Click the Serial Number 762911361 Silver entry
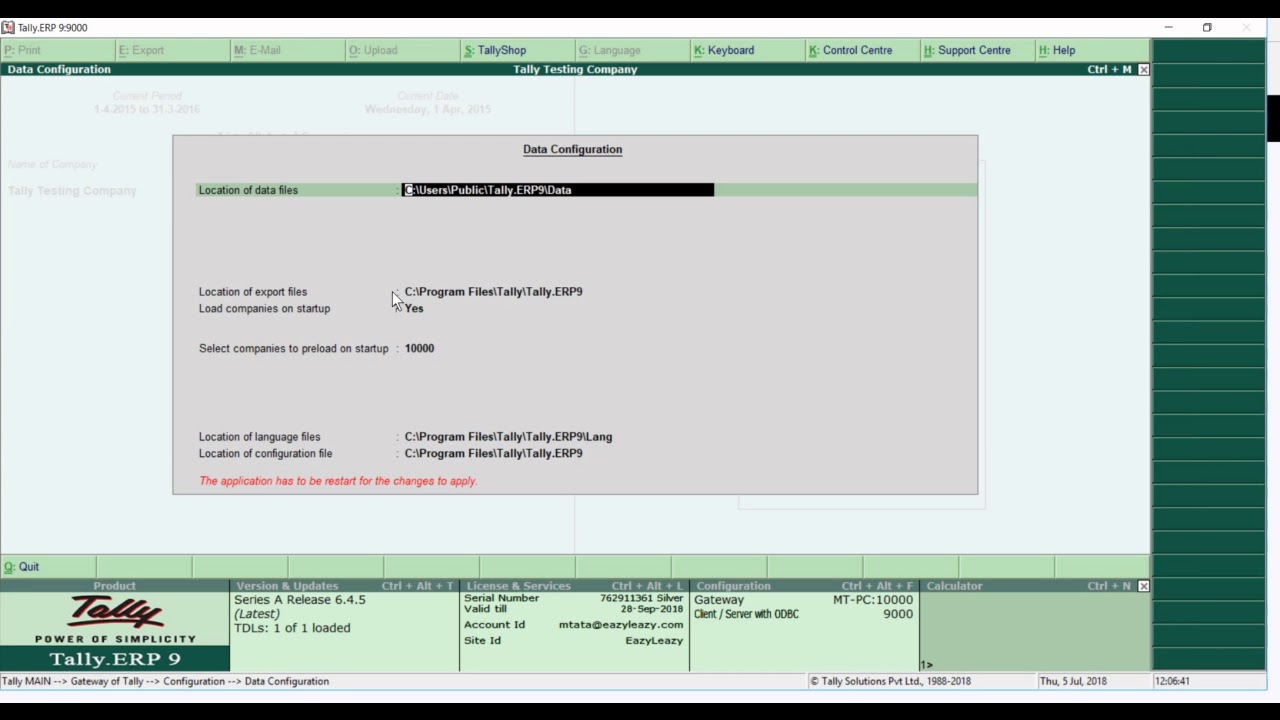Image resolution: width=1280 pixels, height=720 pixels. point(573,598)
